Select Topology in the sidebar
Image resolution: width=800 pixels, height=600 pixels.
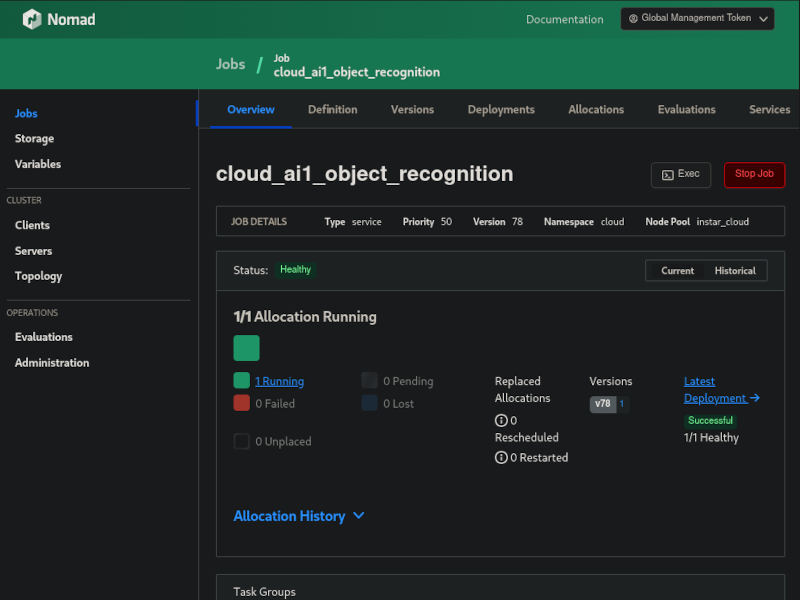coord(38,276)
